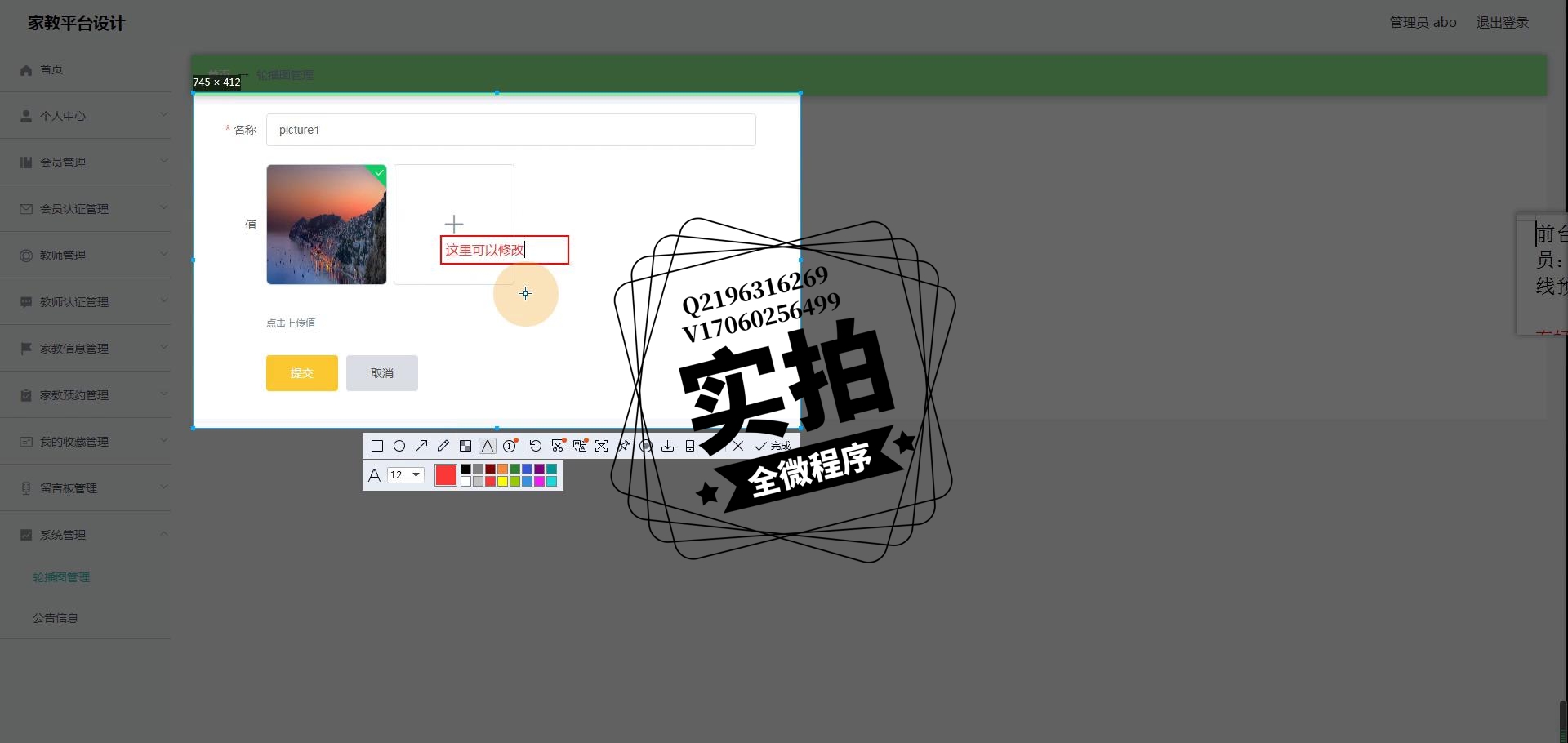The width and height of the screenshot is (1568, 743).
Task: Undo the last annotation
Action: 536,446
